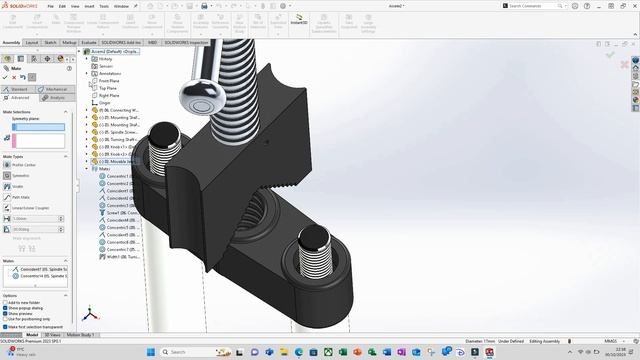Cancel the mate with the red X

[14, 77]
